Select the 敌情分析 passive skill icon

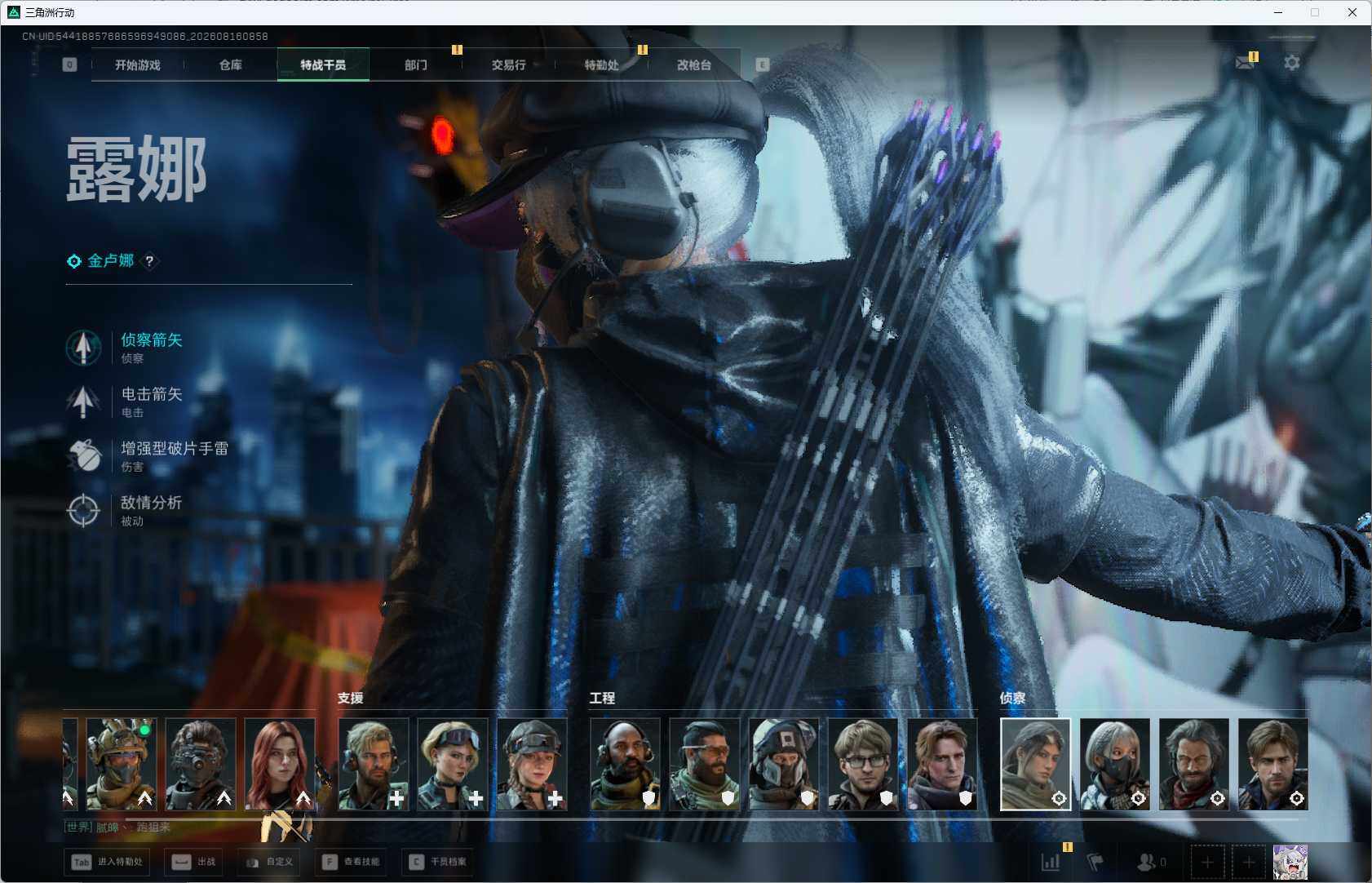[83, 510]
